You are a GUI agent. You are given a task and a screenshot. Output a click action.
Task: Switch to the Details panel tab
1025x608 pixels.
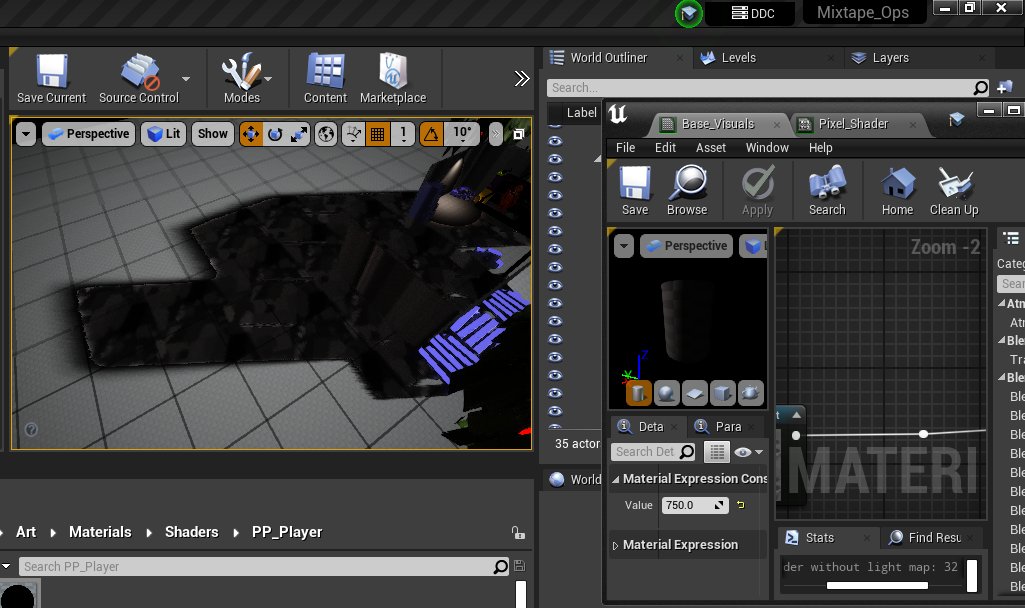tap(648, 426)
